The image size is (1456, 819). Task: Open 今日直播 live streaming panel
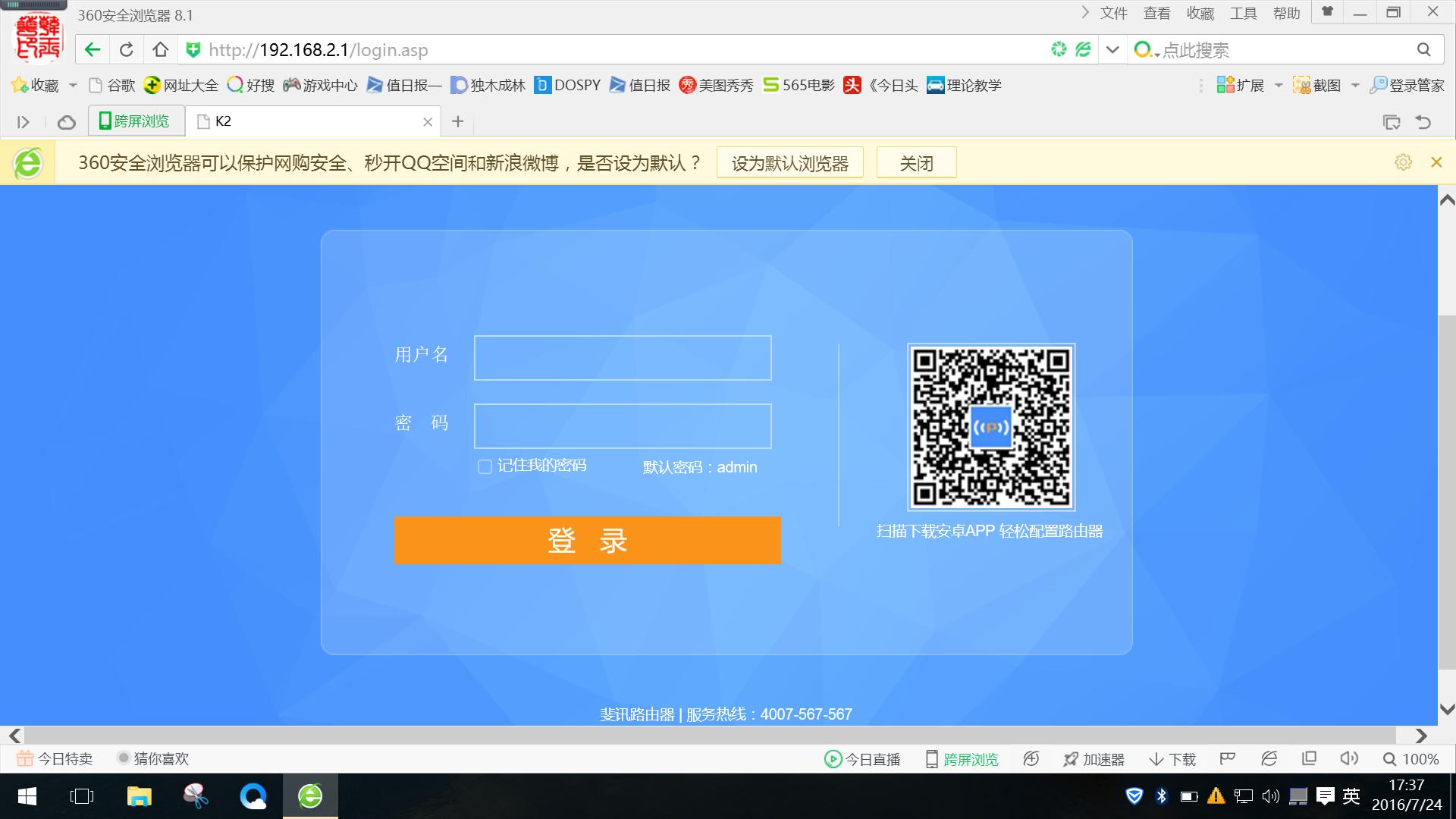pos(863,758)
